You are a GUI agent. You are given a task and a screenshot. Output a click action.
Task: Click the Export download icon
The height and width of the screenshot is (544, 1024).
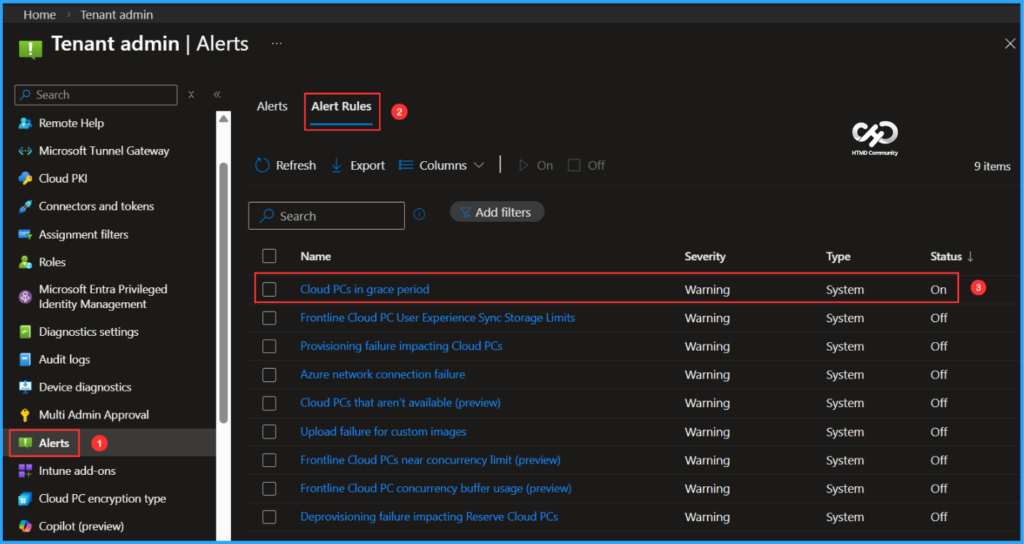(337, 165)
